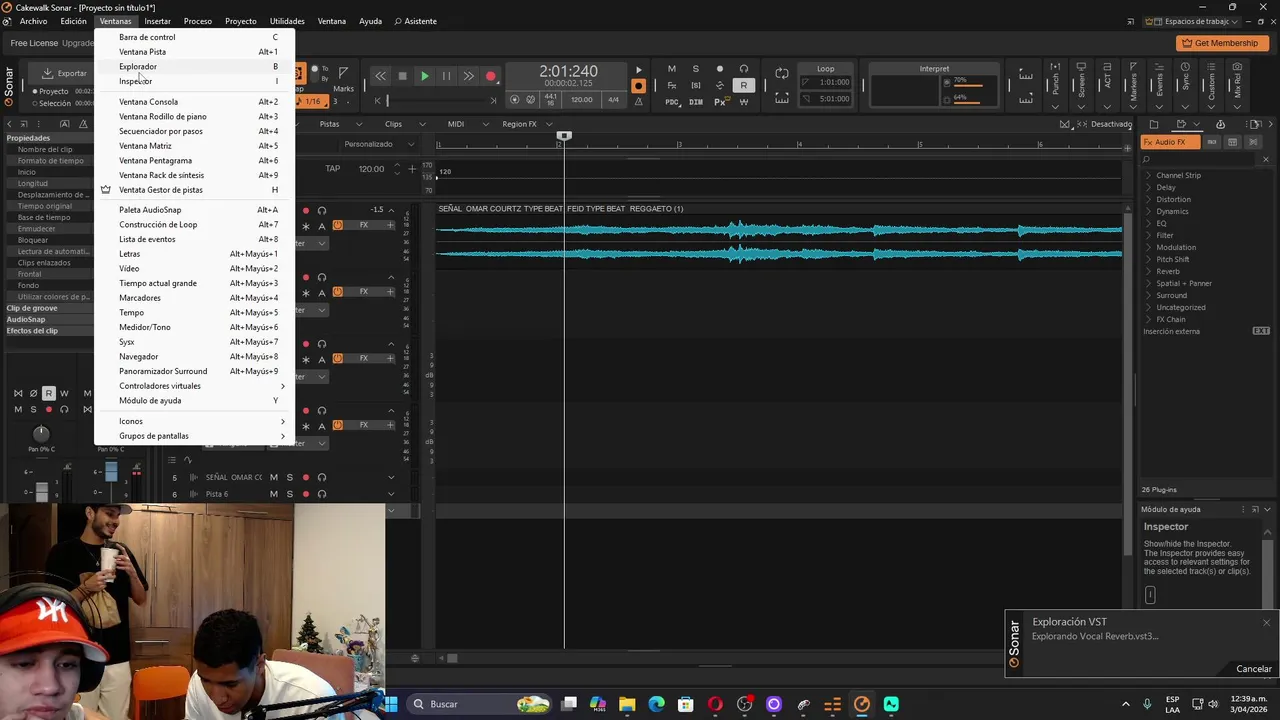Open Ventana Rack de síntesis

tap(195, 175)
